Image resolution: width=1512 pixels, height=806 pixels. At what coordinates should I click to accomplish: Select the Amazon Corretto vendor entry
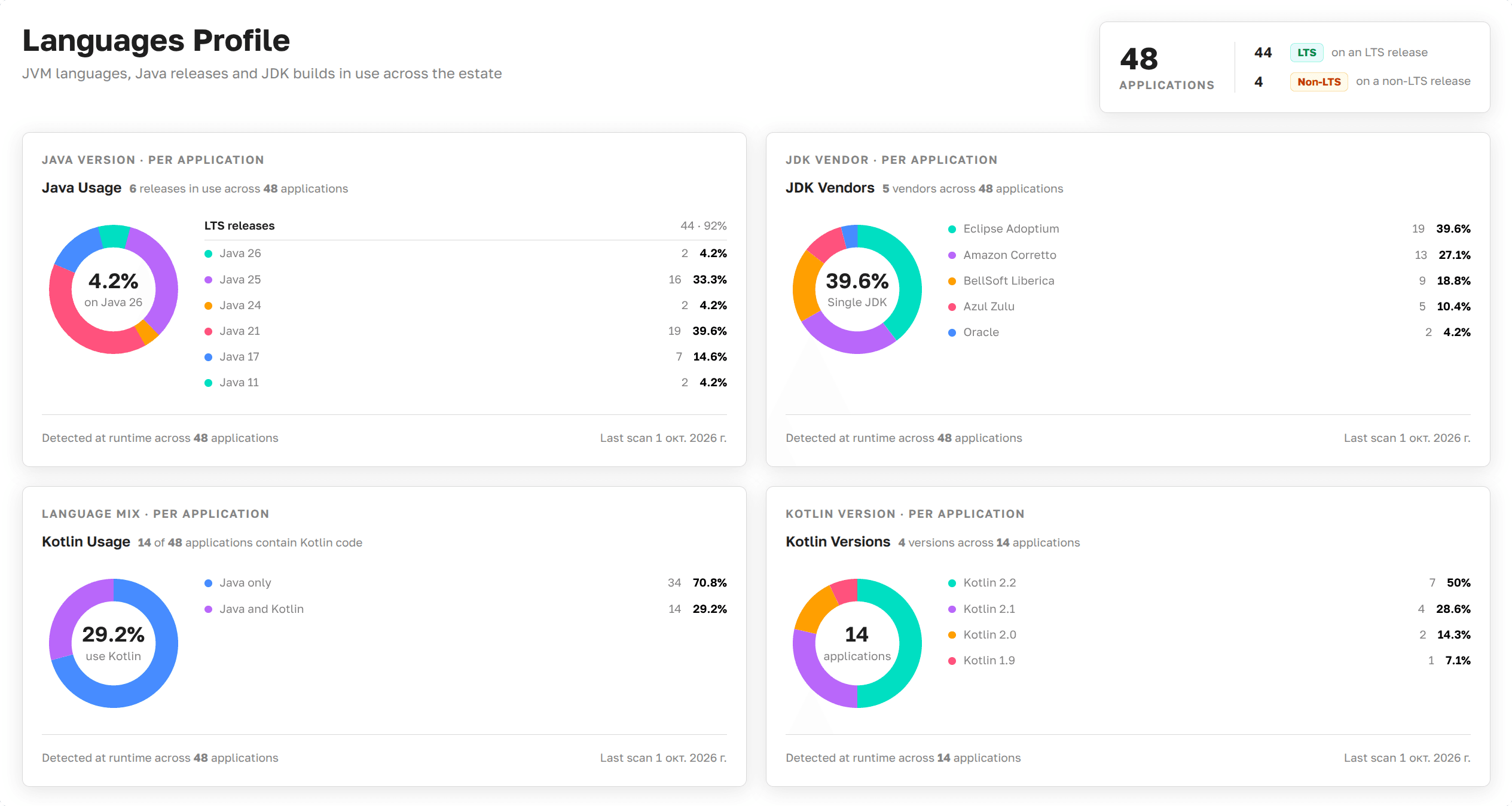pyautogui.click(x=1209, y=255)
